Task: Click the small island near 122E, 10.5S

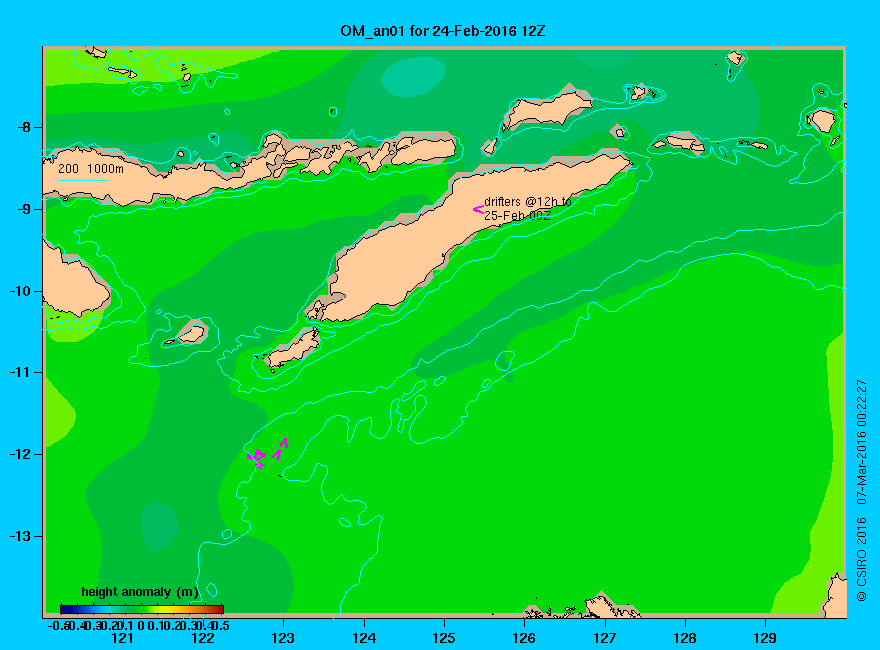Action: (191, 334)
